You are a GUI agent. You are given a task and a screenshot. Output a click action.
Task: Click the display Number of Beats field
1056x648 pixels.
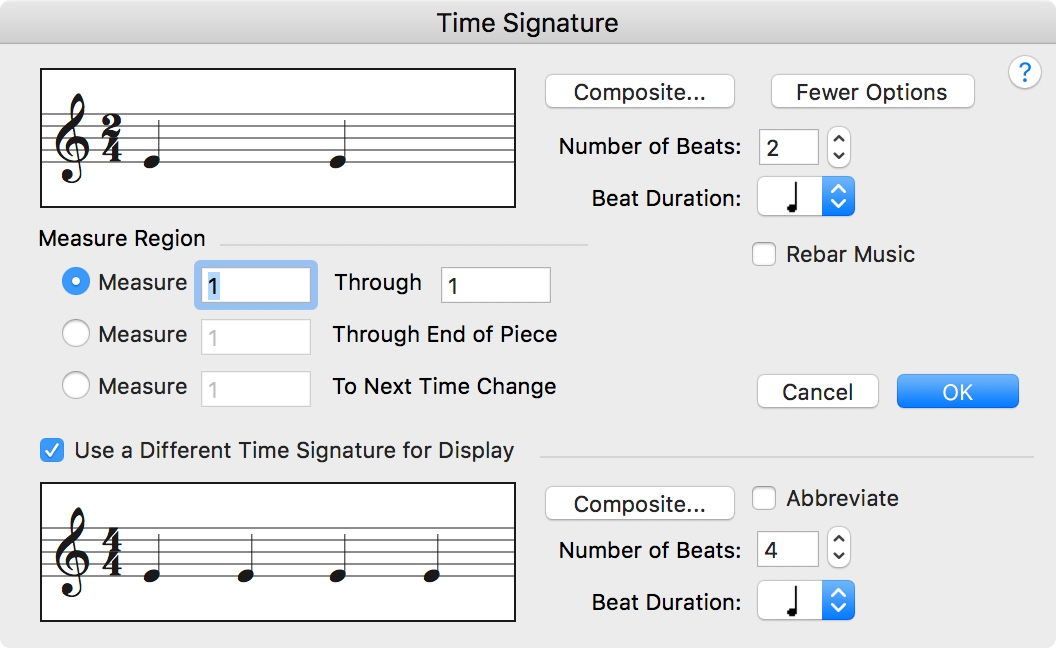(x=788, y=549)
